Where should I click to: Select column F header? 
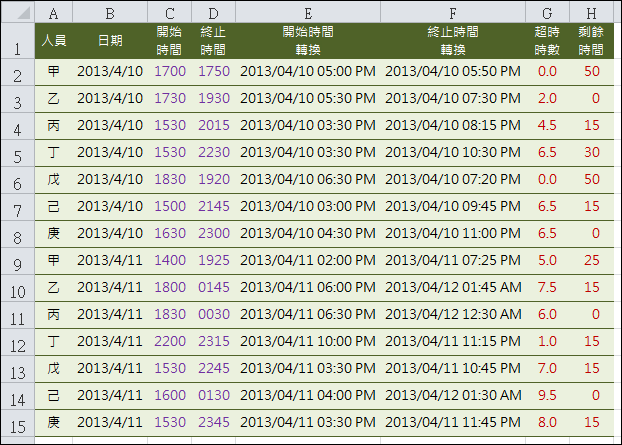click(x=453, y=13)
